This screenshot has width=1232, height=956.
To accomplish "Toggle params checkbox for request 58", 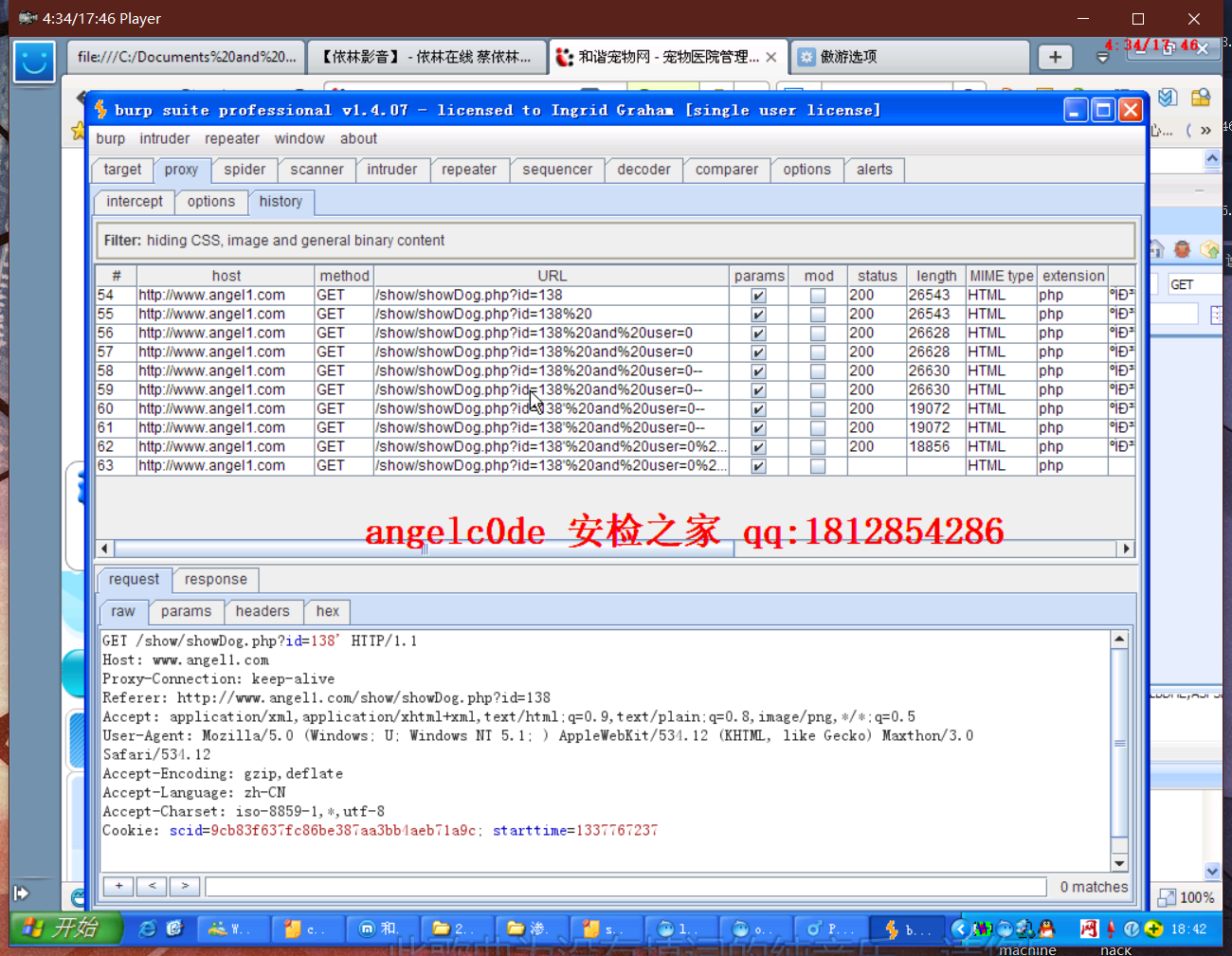I will point(758,371).
